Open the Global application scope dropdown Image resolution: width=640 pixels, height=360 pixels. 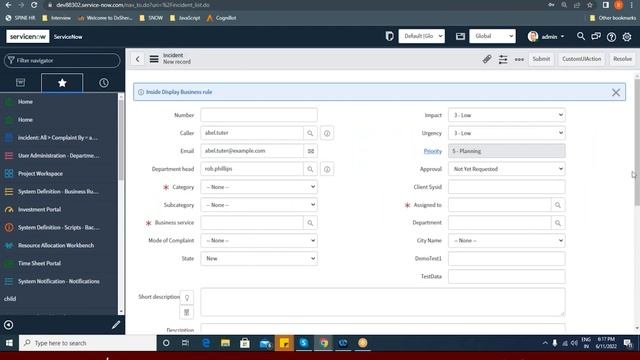pos(493,36)
